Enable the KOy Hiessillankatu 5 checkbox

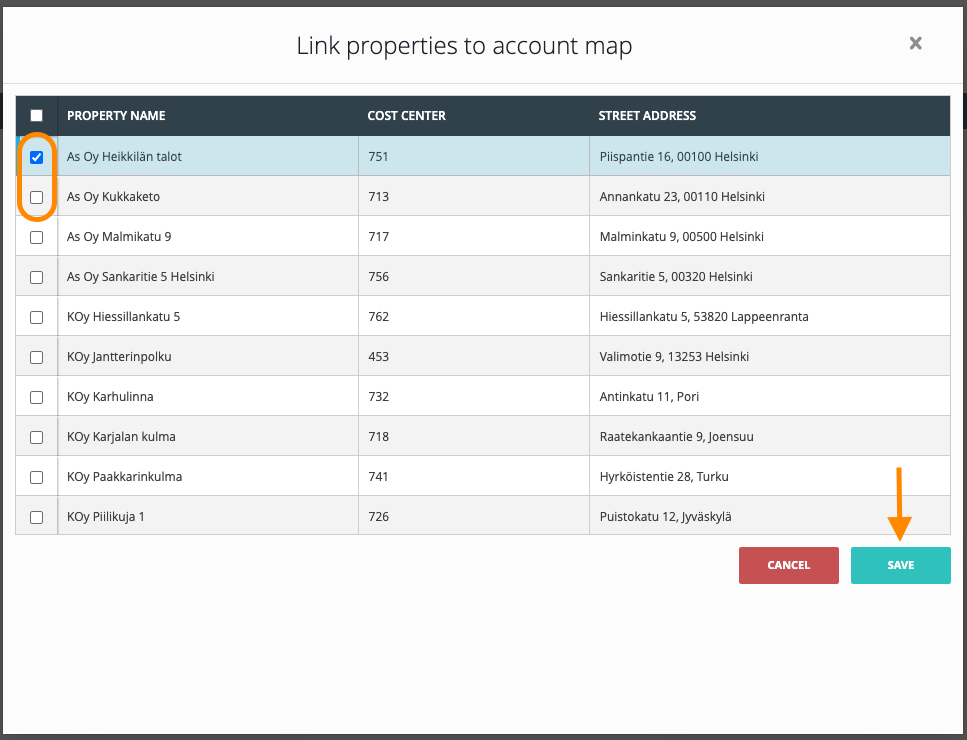37,317
